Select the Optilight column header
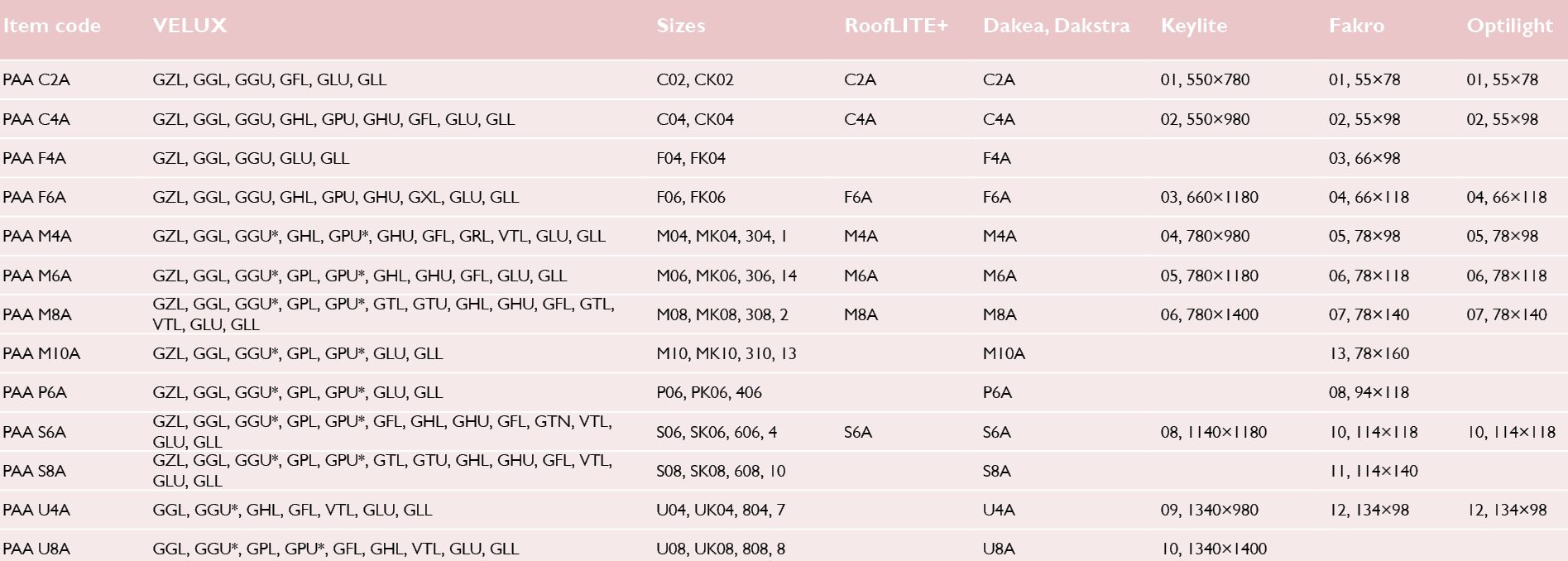1568x561 pixels. 1510,26
